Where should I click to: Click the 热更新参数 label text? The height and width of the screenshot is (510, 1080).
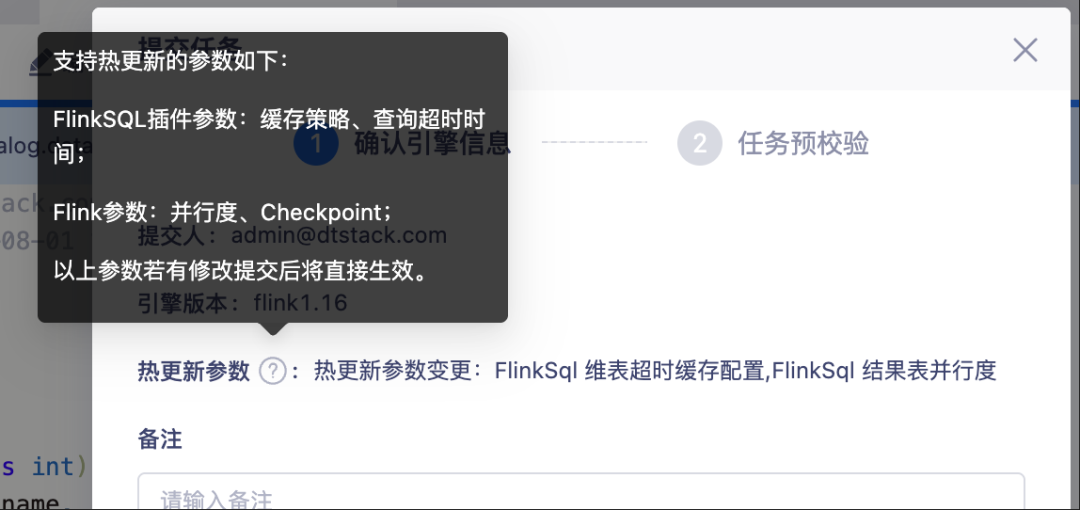tap(194, 372)
